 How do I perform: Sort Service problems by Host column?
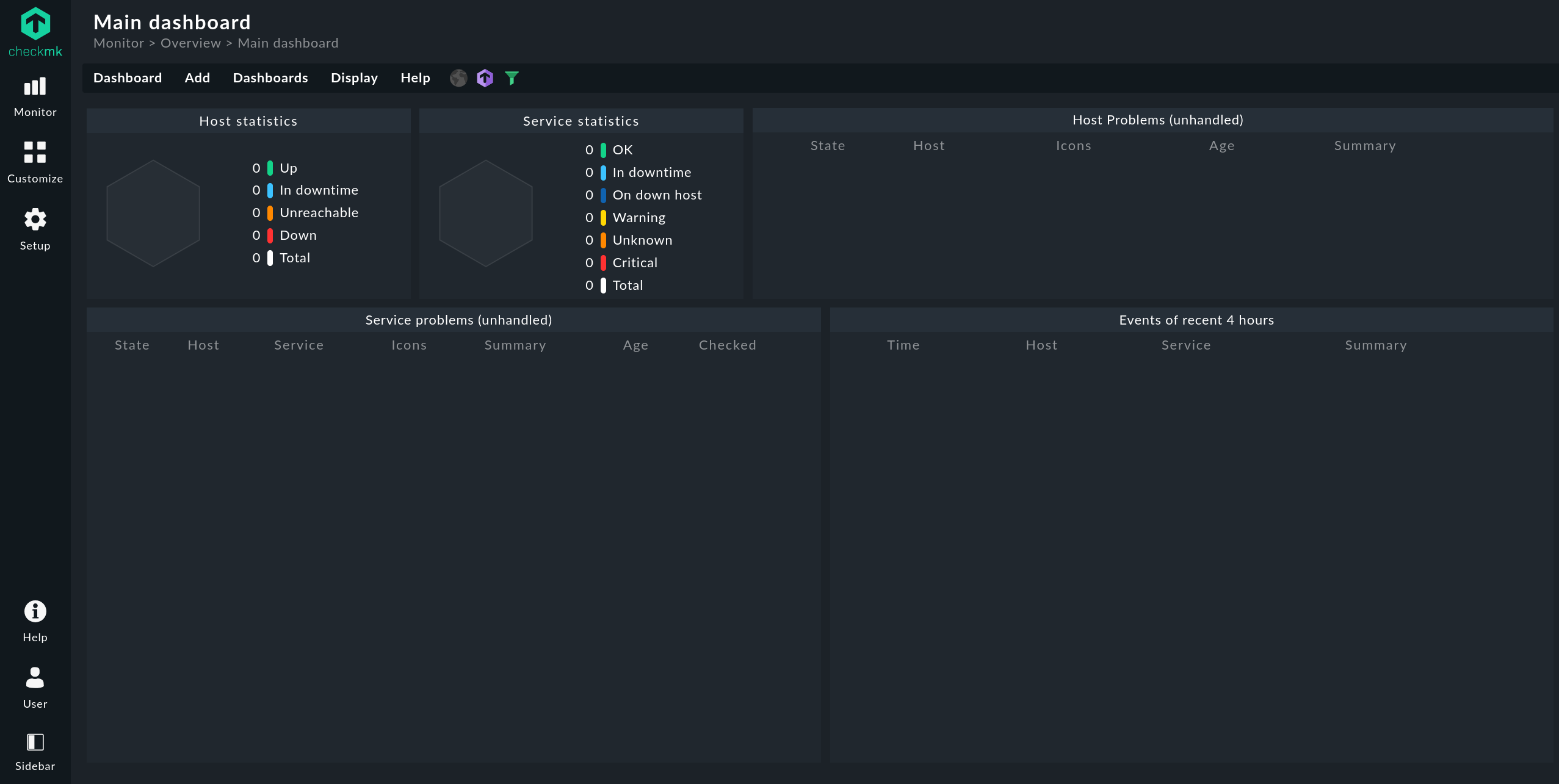click(203, 345)
